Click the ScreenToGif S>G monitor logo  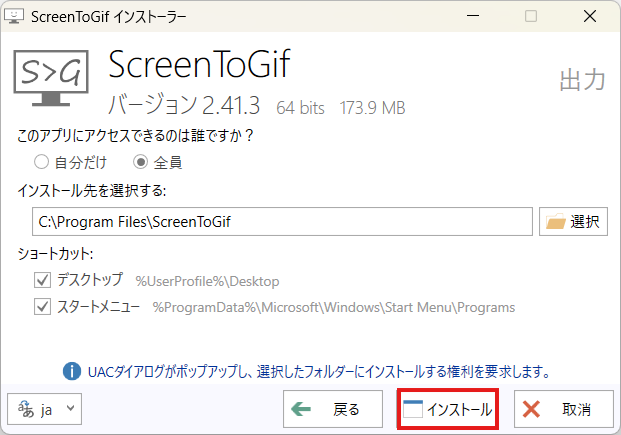(51, 78)
